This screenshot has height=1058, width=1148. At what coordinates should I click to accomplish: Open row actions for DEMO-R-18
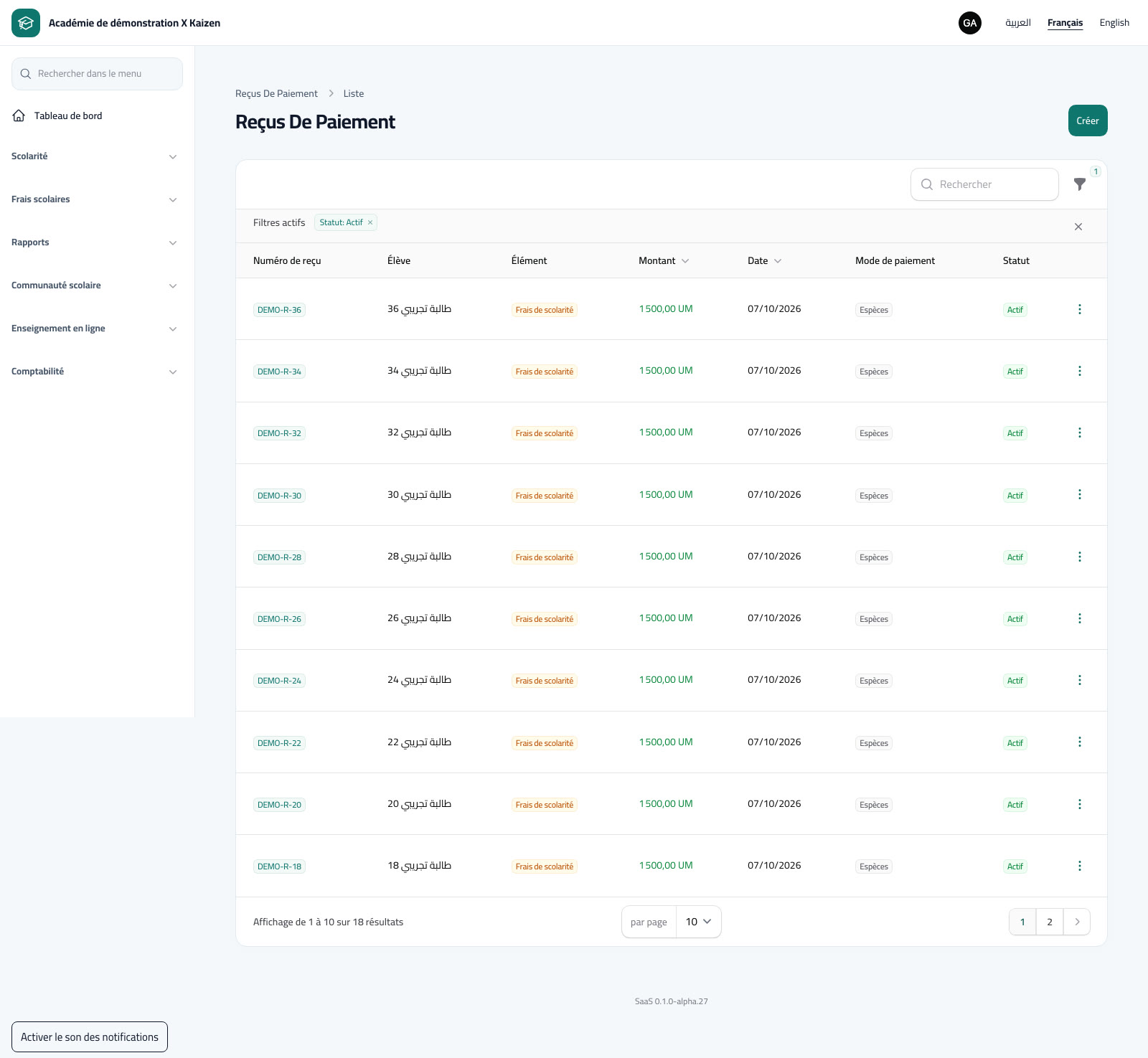1079,866
